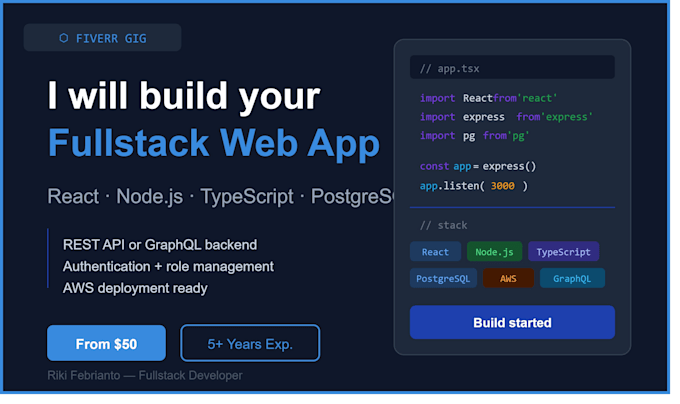Click the Riki Febrianto — Fullstack Developer credit

145,375
